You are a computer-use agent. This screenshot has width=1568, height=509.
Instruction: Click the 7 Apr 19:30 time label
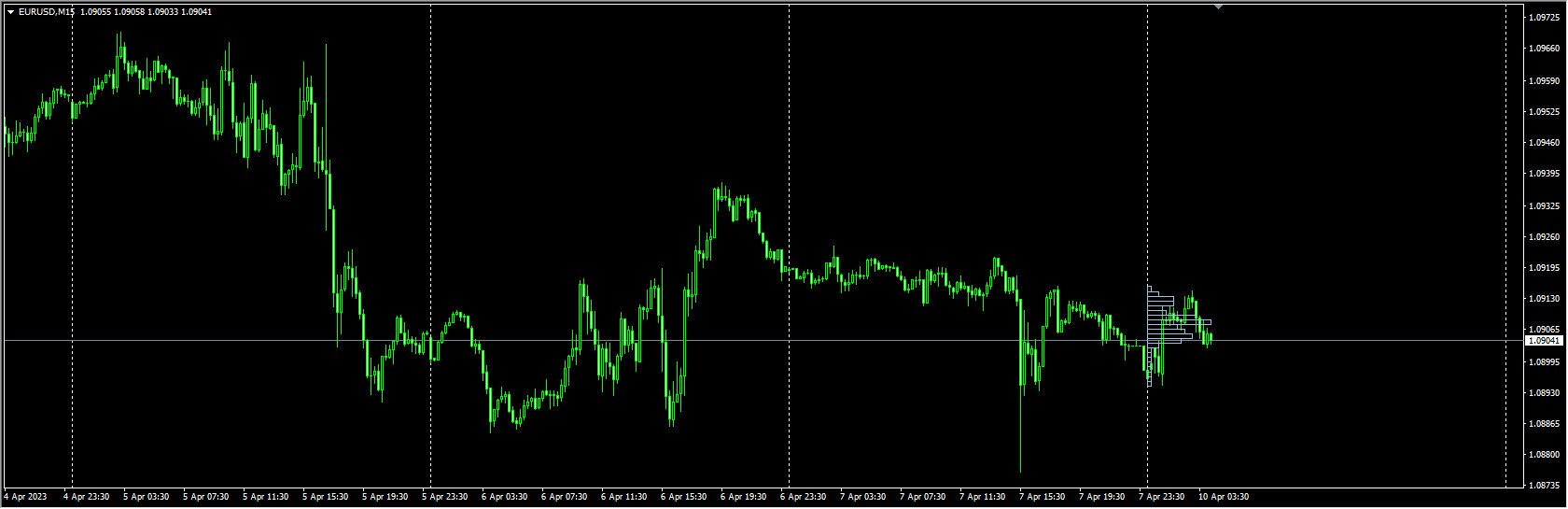click(x=1102, y=497)
